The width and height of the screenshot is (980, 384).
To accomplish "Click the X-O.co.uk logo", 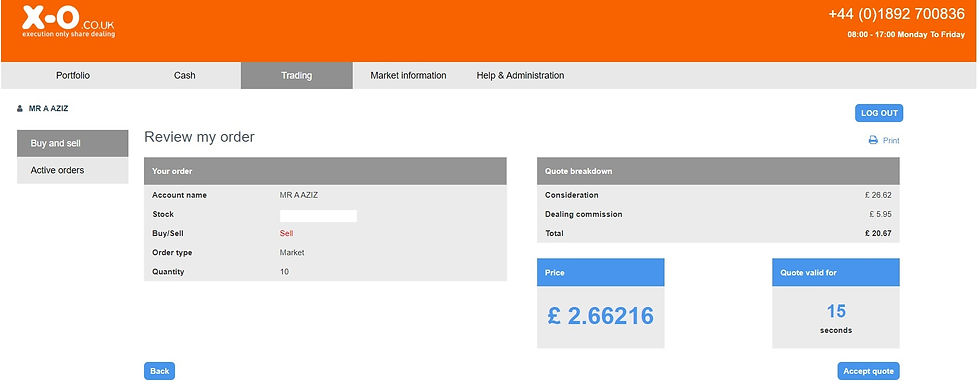I will tap(68, 22).
